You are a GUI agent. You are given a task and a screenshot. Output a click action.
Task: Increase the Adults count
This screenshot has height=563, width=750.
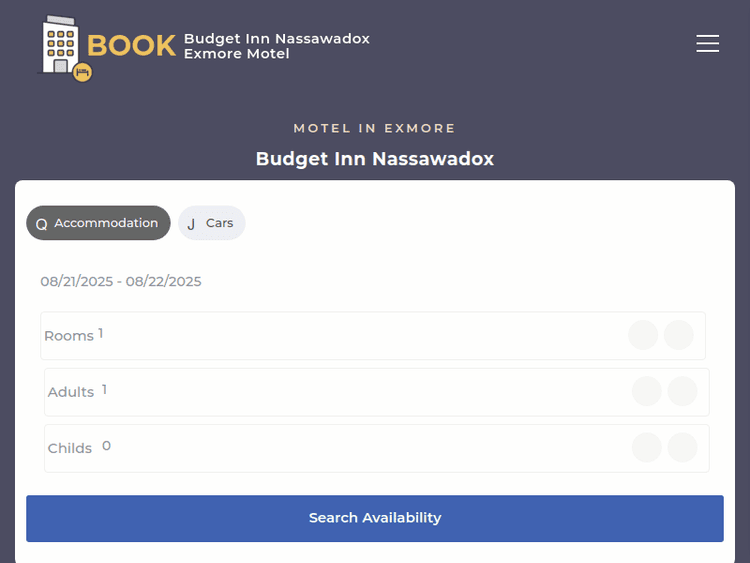click(x=682, y=391)
